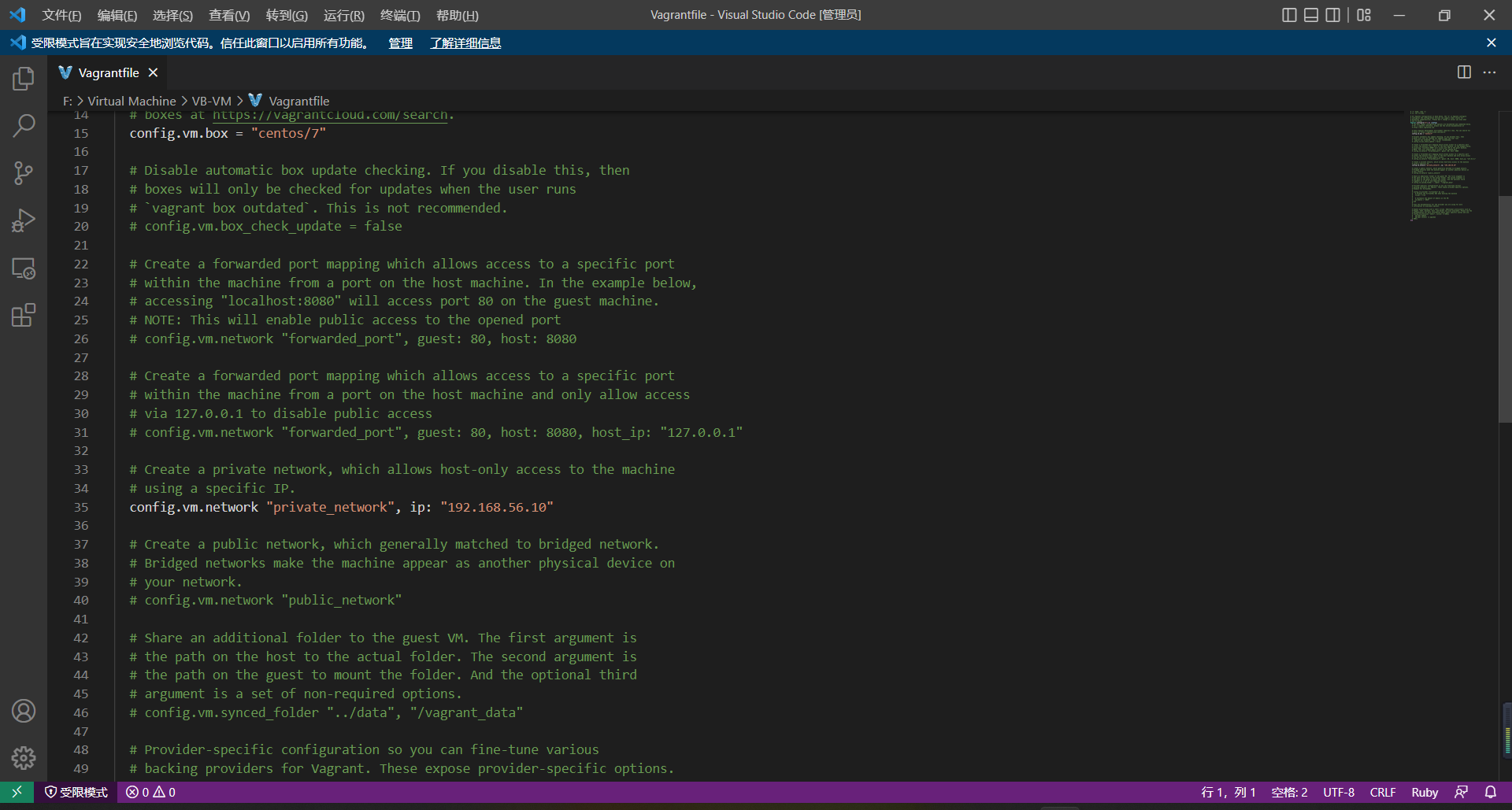Click the code minimap preview
Viewport: 1512px width, 810px height.
tap(1442, 165)
